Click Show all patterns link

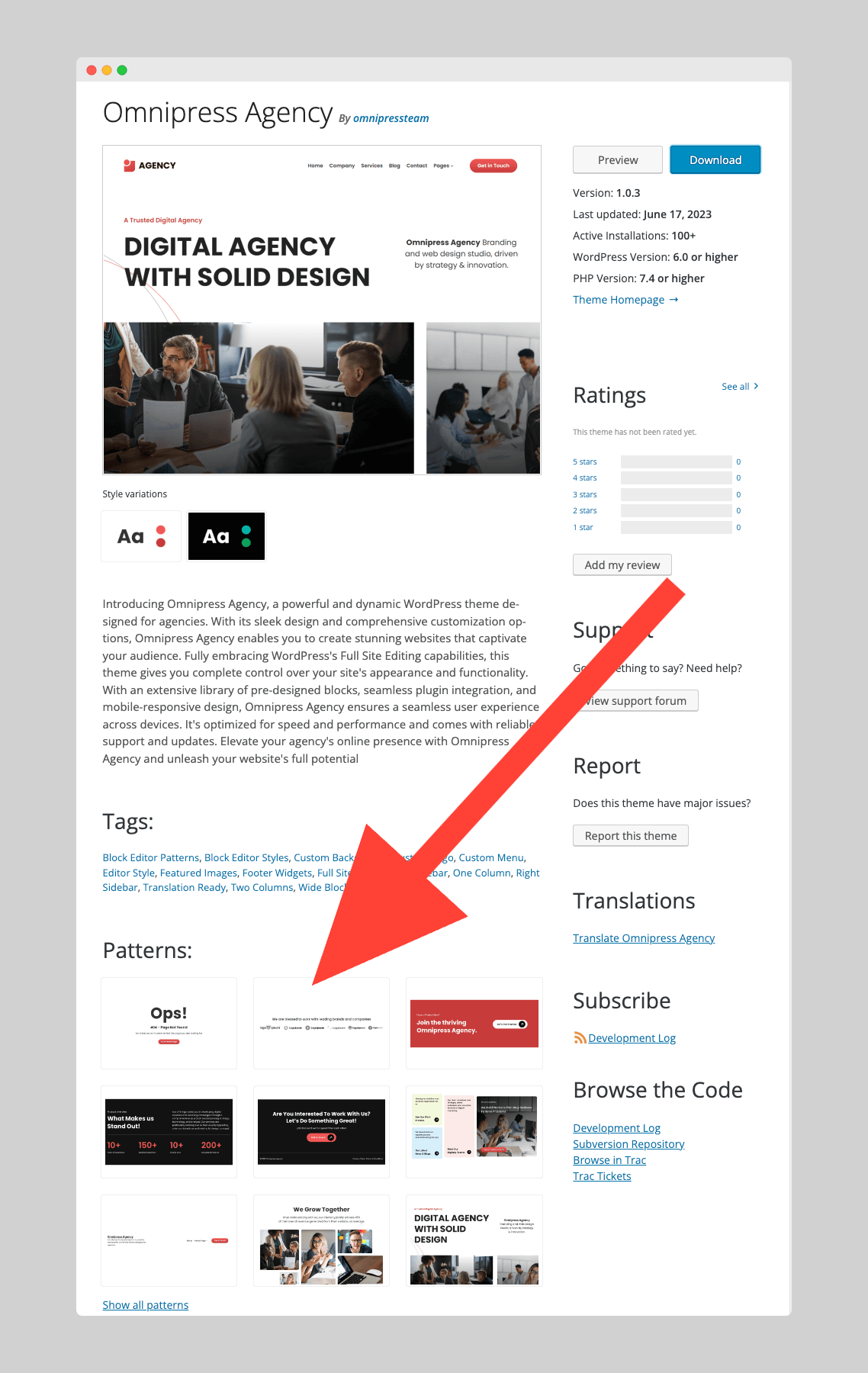[146, 1305]
